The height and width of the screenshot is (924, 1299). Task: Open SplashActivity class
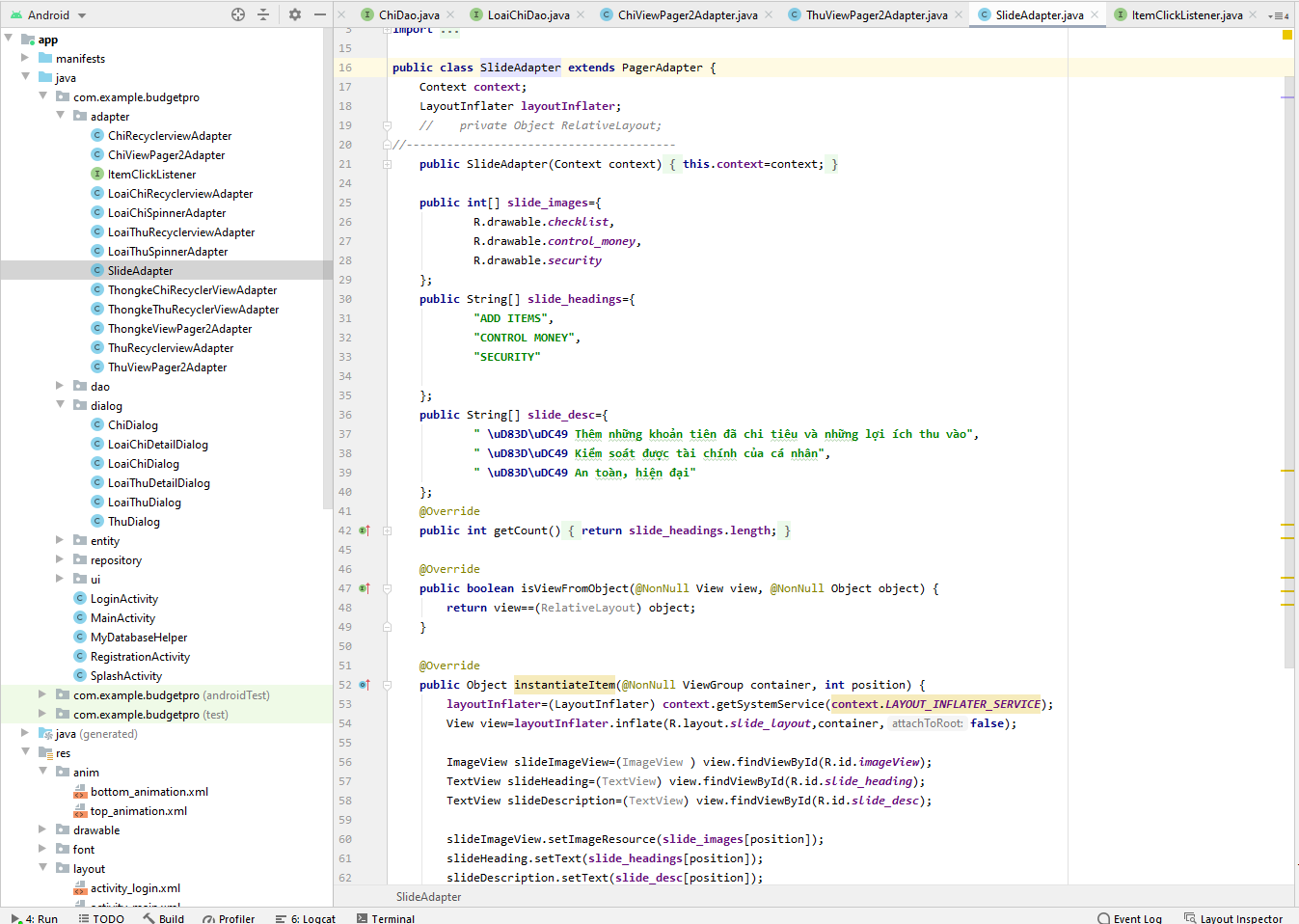[x=125, y=676]
